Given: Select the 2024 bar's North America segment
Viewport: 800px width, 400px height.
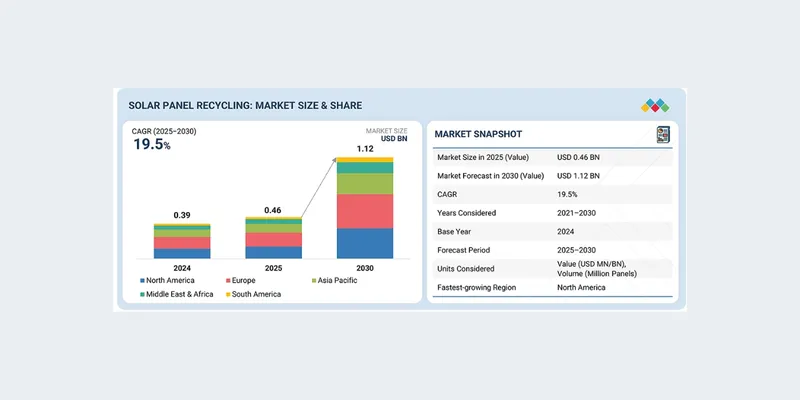Looking at the screenshot, I should tap(182, 254).
